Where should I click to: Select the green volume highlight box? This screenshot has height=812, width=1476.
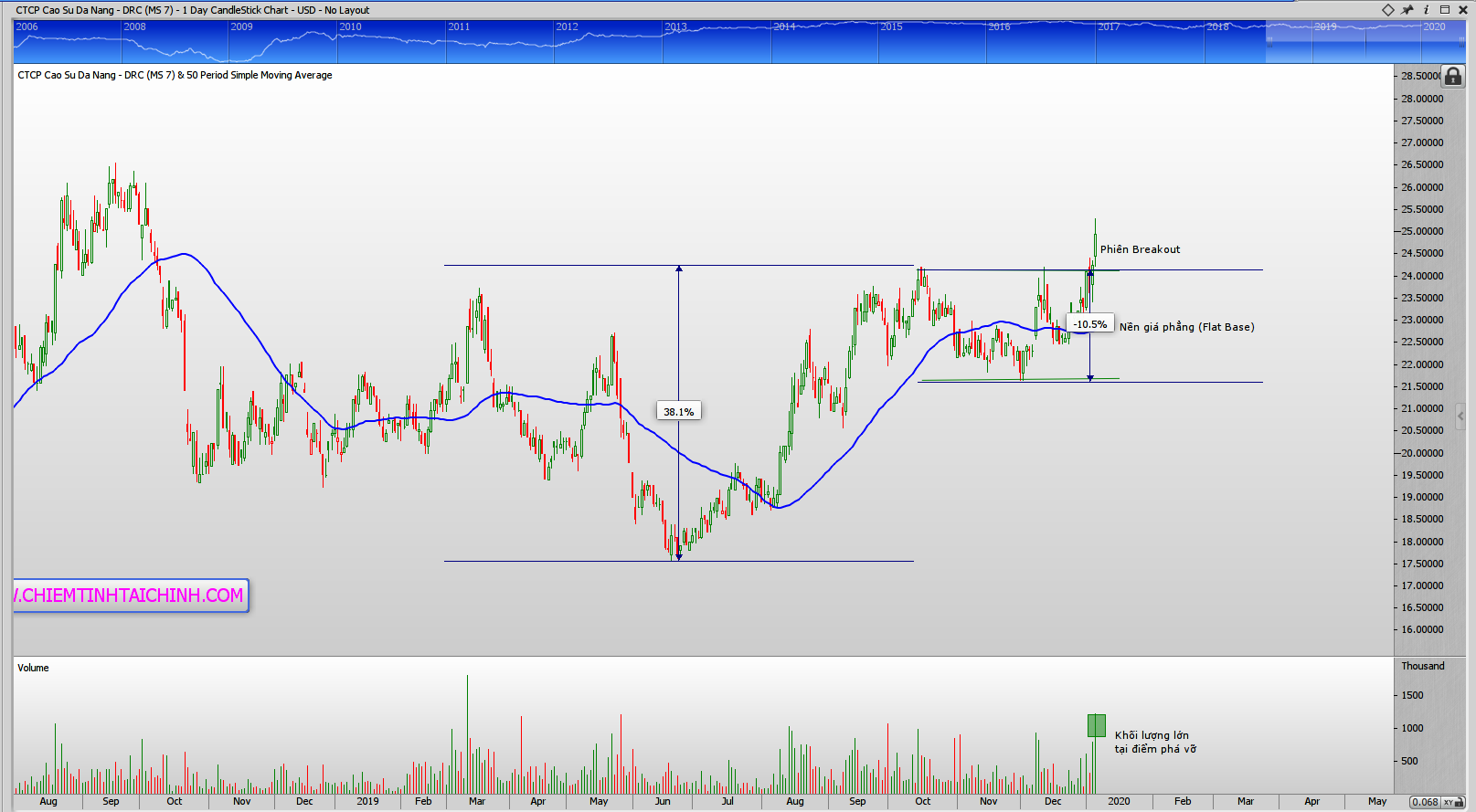[1096, 725]
